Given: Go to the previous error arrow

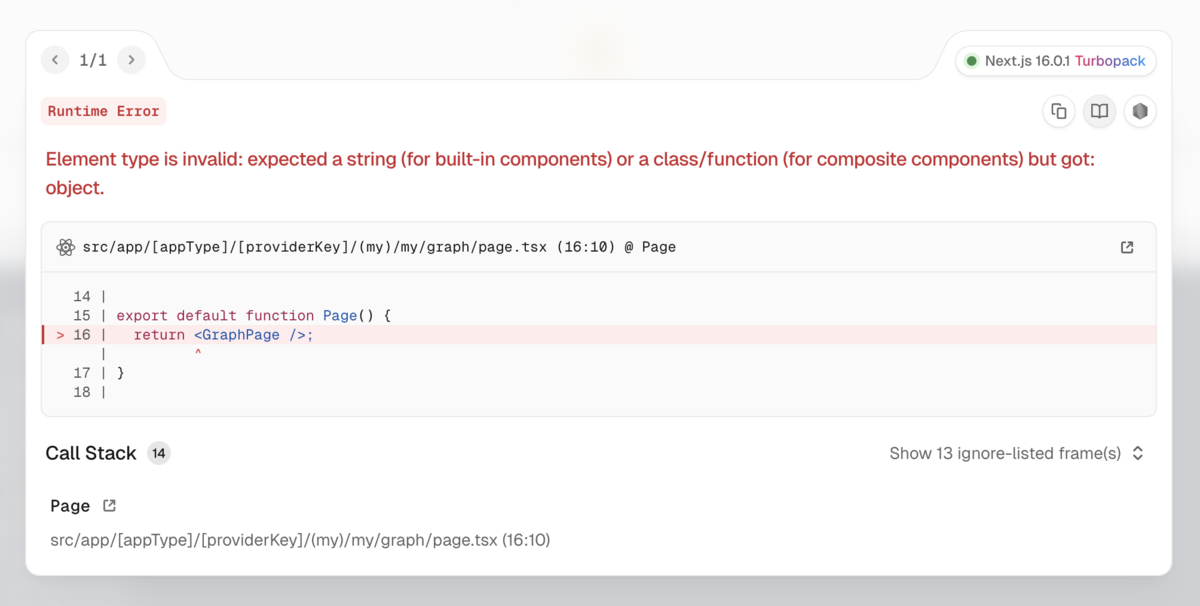Looking at the screenshot, I should pyautogui.click(x=55, y=60).
